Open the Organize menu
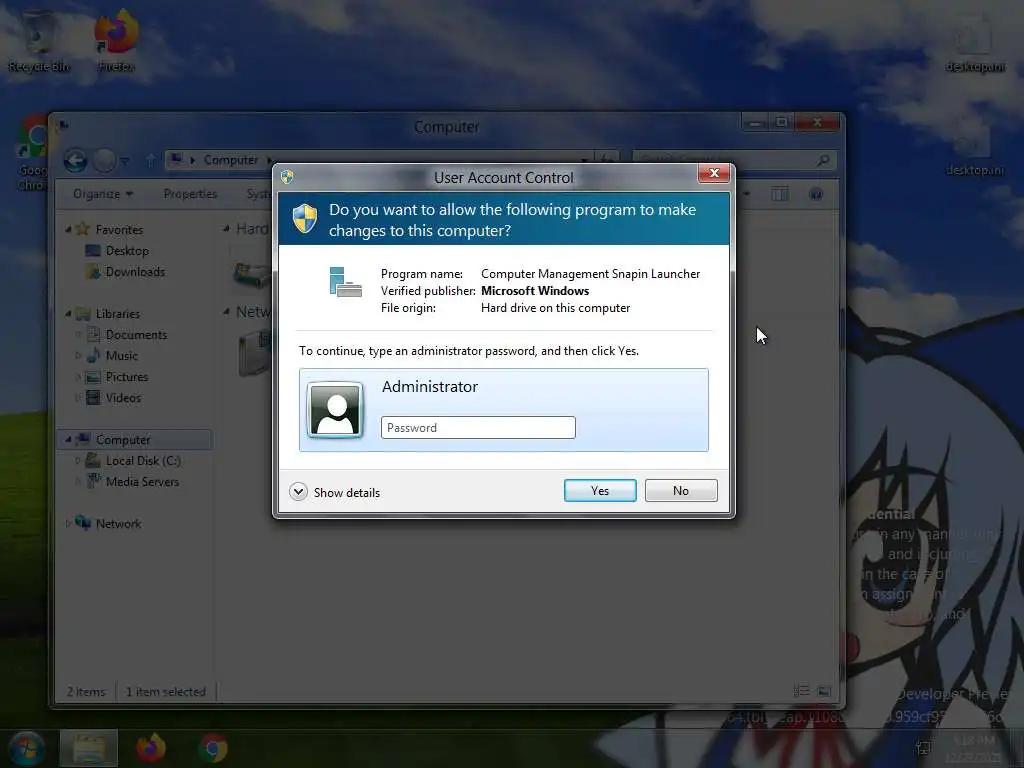 (103, 194)
